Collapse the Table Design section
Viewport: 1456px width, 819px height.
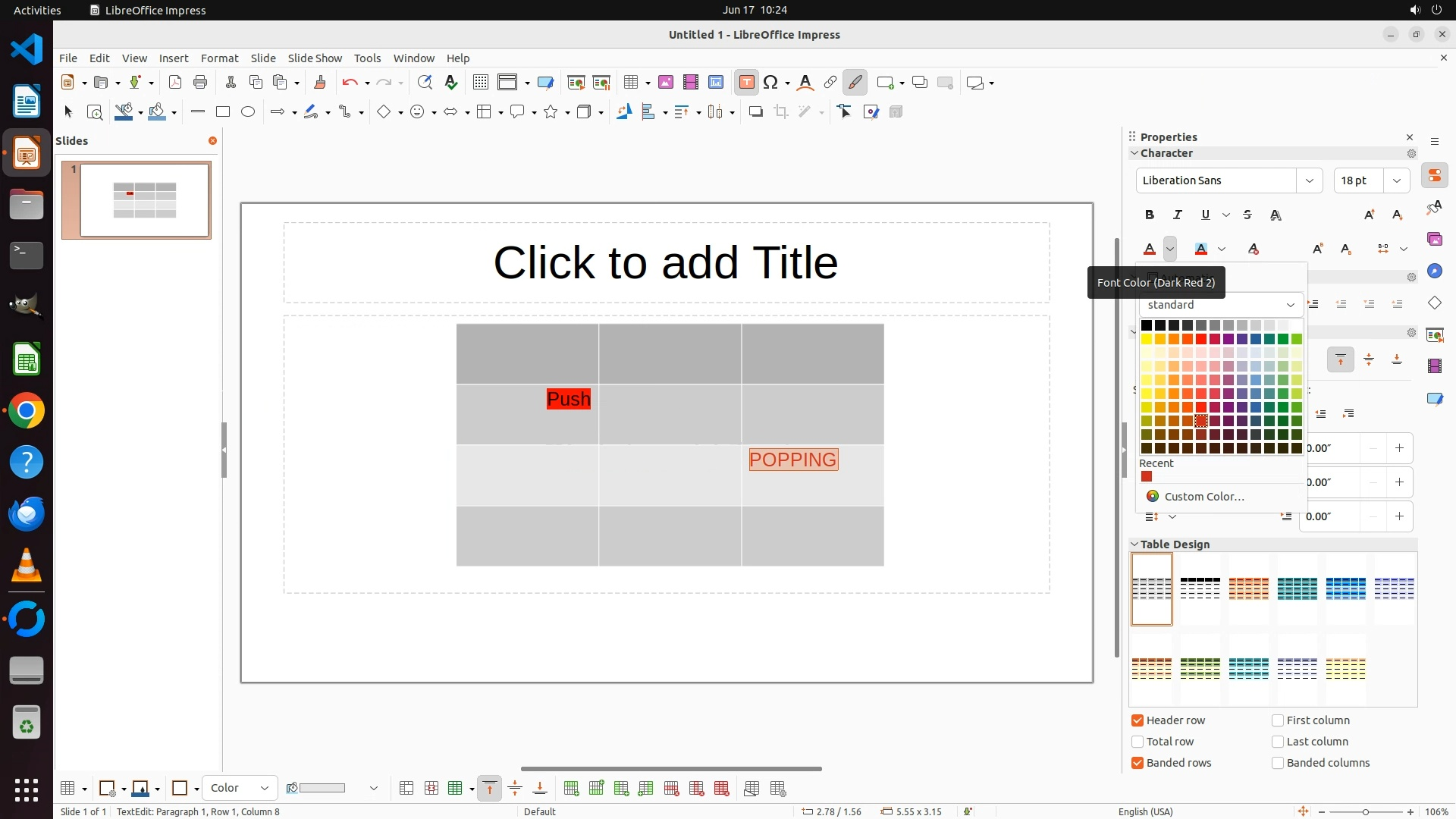[1134, 544]
